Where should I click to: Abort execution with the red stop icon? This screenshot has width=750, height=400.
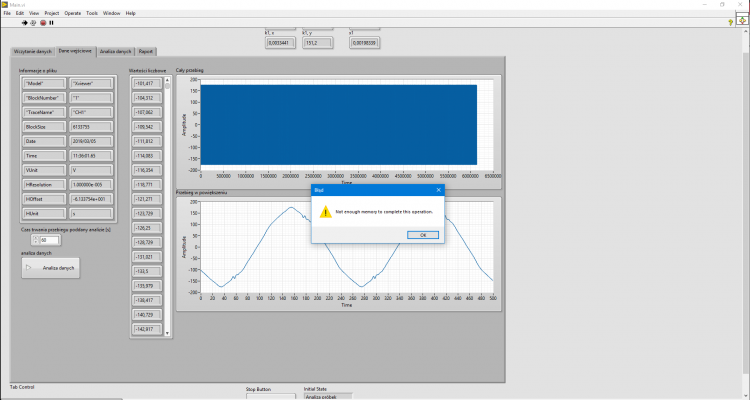point(43,22)
